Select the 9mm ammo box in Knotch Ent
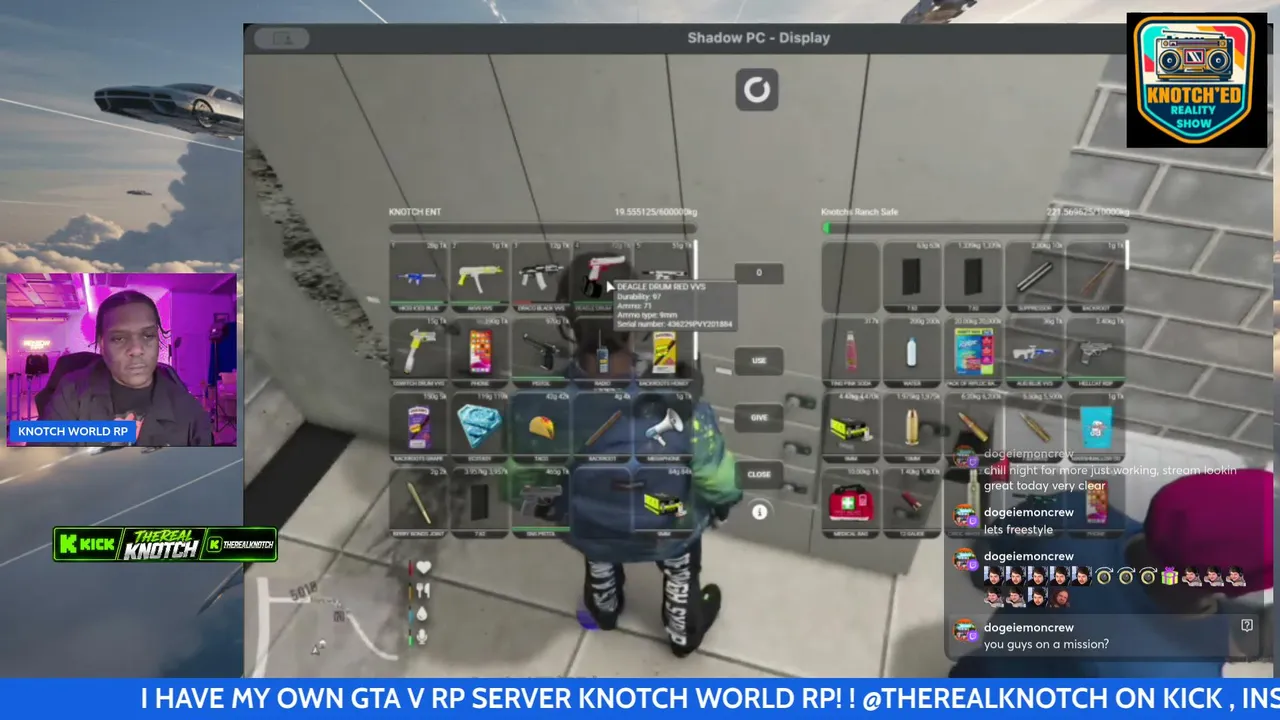This screenshot has width=1280, height=720. [662, 503]
